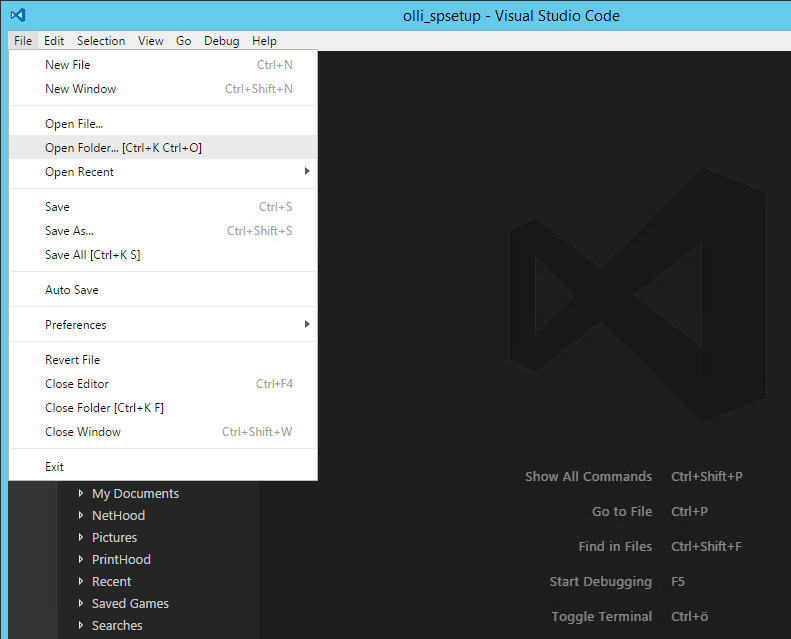Open the View menu
Image resolution: width=791 pixels, height=639 pixels.
click(151, 41)
